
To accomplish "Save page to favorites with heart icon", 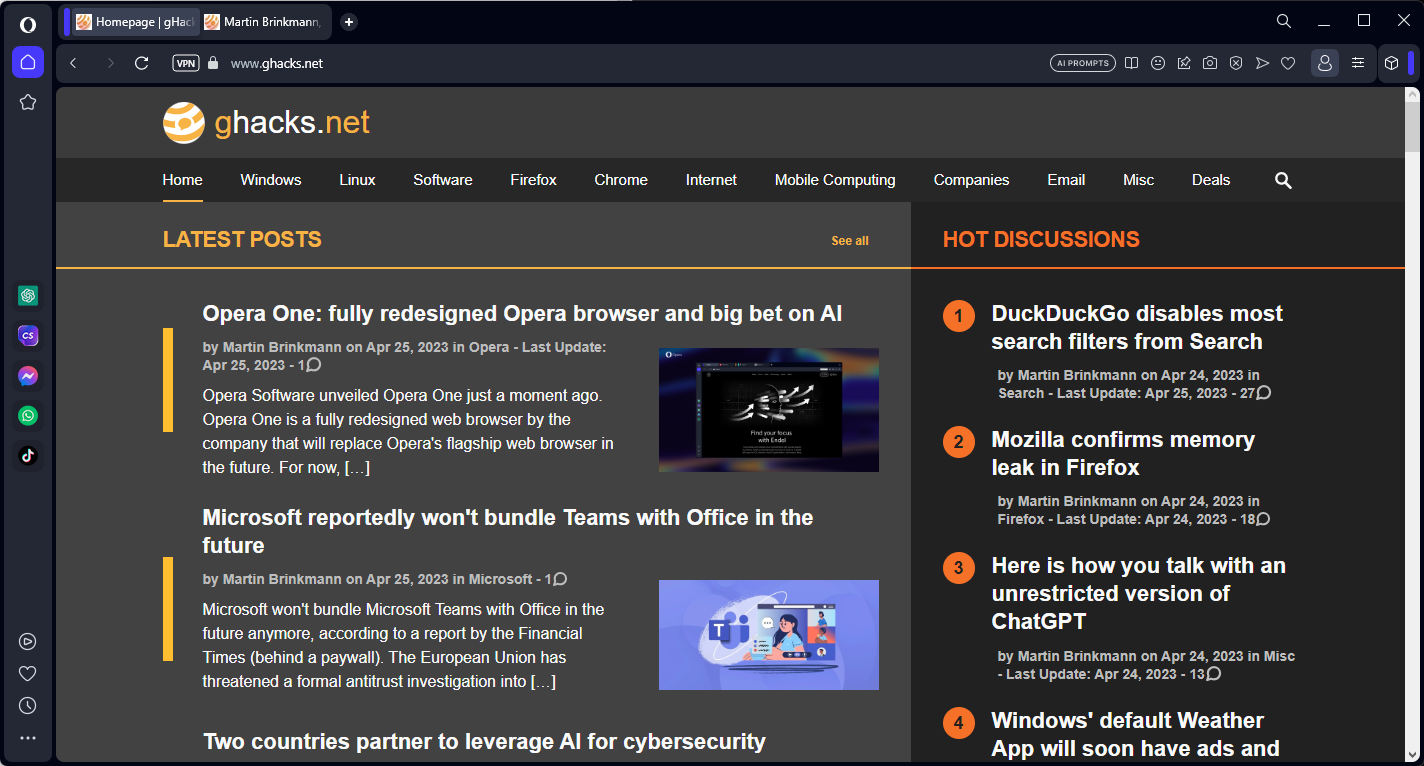I will 1288,62.
